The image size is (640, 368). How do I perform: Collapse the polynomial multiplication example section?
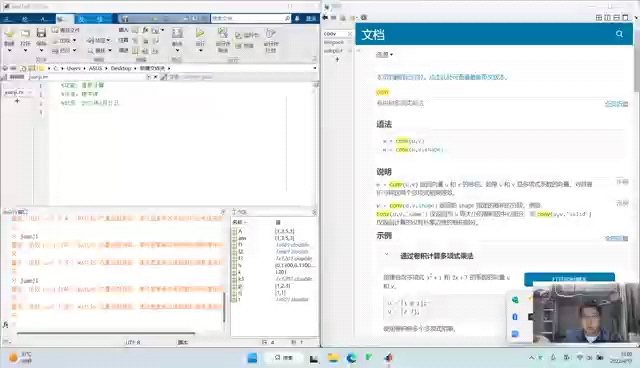(x=386, y=254)
